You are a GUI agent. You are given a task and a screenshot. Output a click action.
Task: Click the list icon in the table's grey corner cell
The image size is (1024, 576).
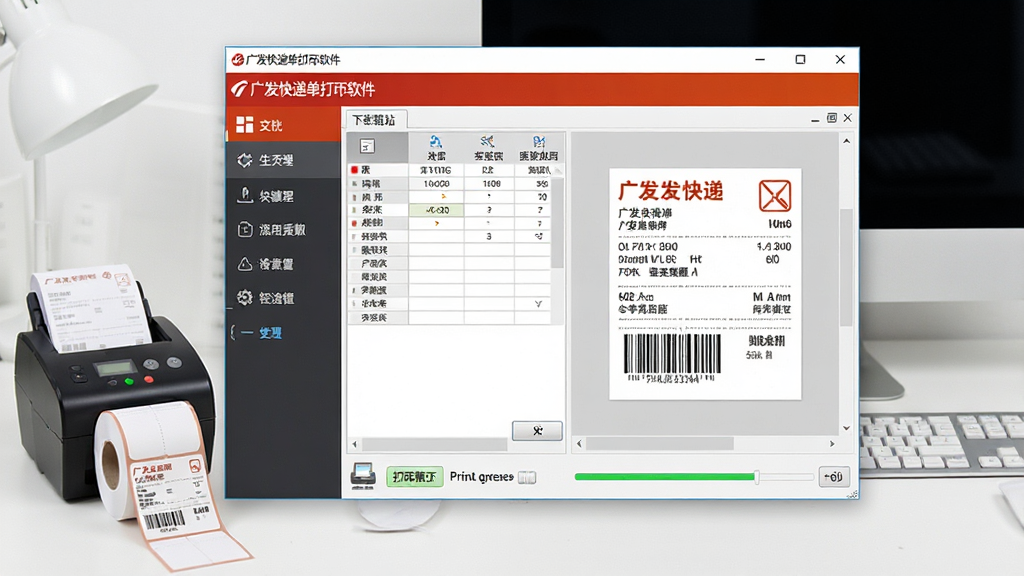pos(368,146)
